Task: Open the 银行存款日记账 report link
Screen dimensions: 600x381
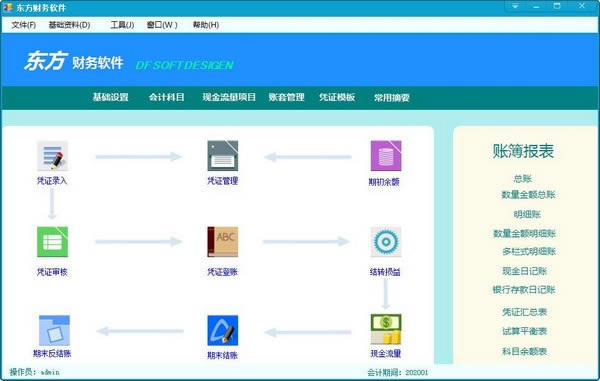Action: [x=524, y=290]
